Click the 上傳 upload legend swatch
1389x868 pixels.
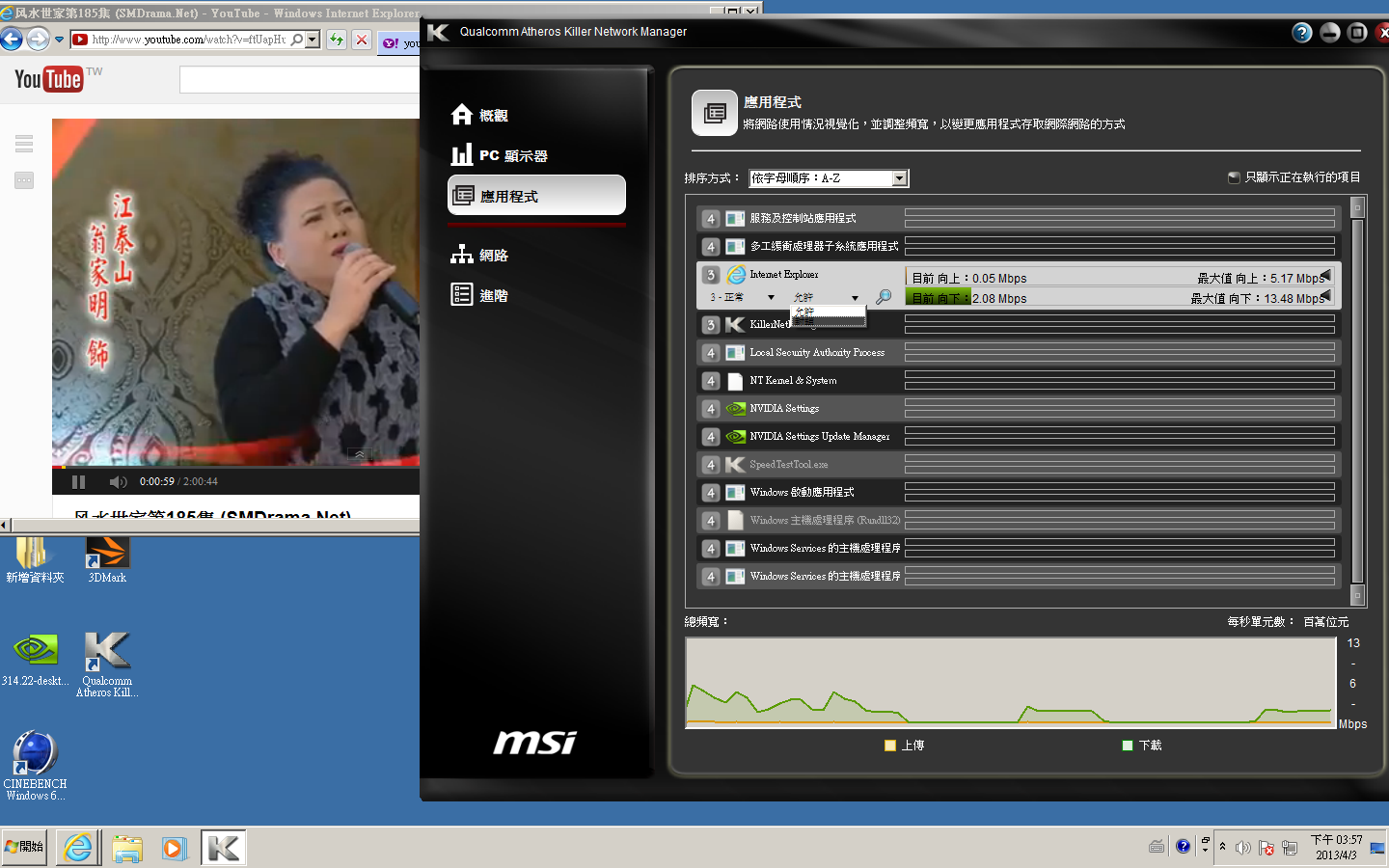(x=890, y=746)
